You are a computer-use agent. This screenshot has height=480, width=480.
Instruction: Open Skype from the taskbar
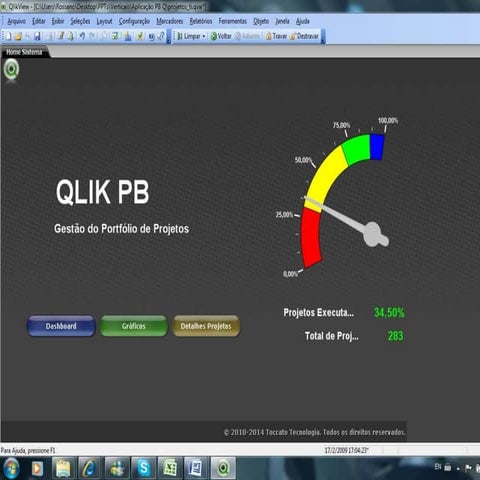click(x=143, y=468)
